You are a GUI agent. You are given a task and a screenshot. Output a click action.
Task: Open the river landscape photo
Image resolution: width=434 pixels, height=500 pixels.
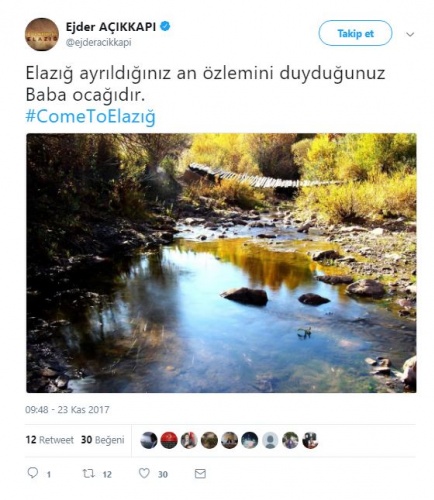coord(221,263)
